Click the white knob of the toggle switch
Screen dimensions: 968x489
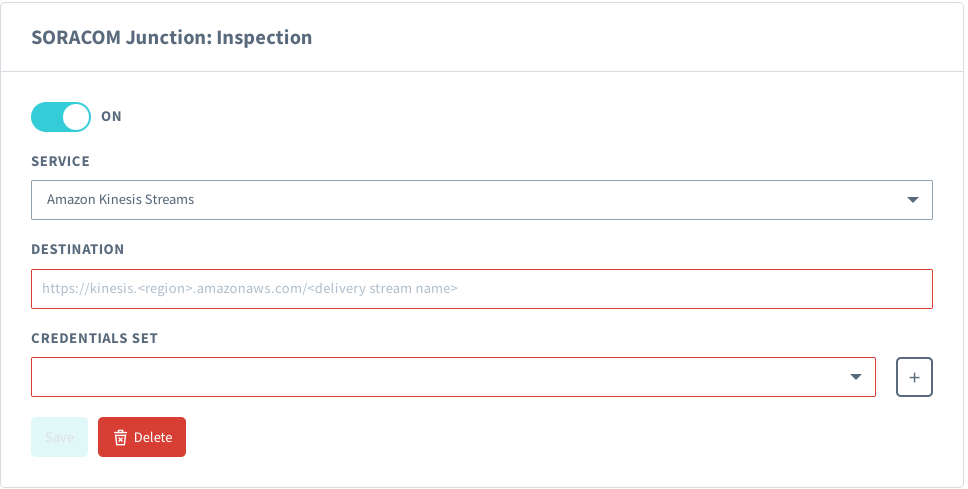coord(76,117)
